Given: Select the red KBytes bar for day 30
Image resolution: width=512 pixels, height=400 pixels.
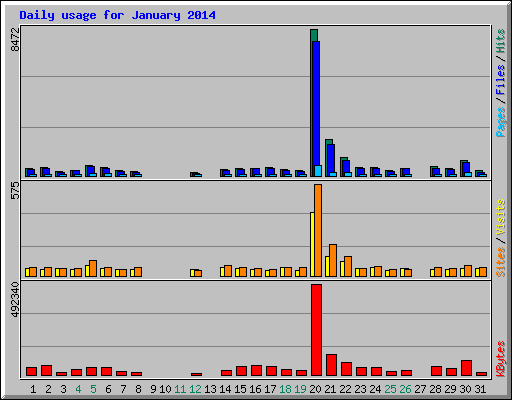Looking at the screenshot, I should [x=466, y=368].
